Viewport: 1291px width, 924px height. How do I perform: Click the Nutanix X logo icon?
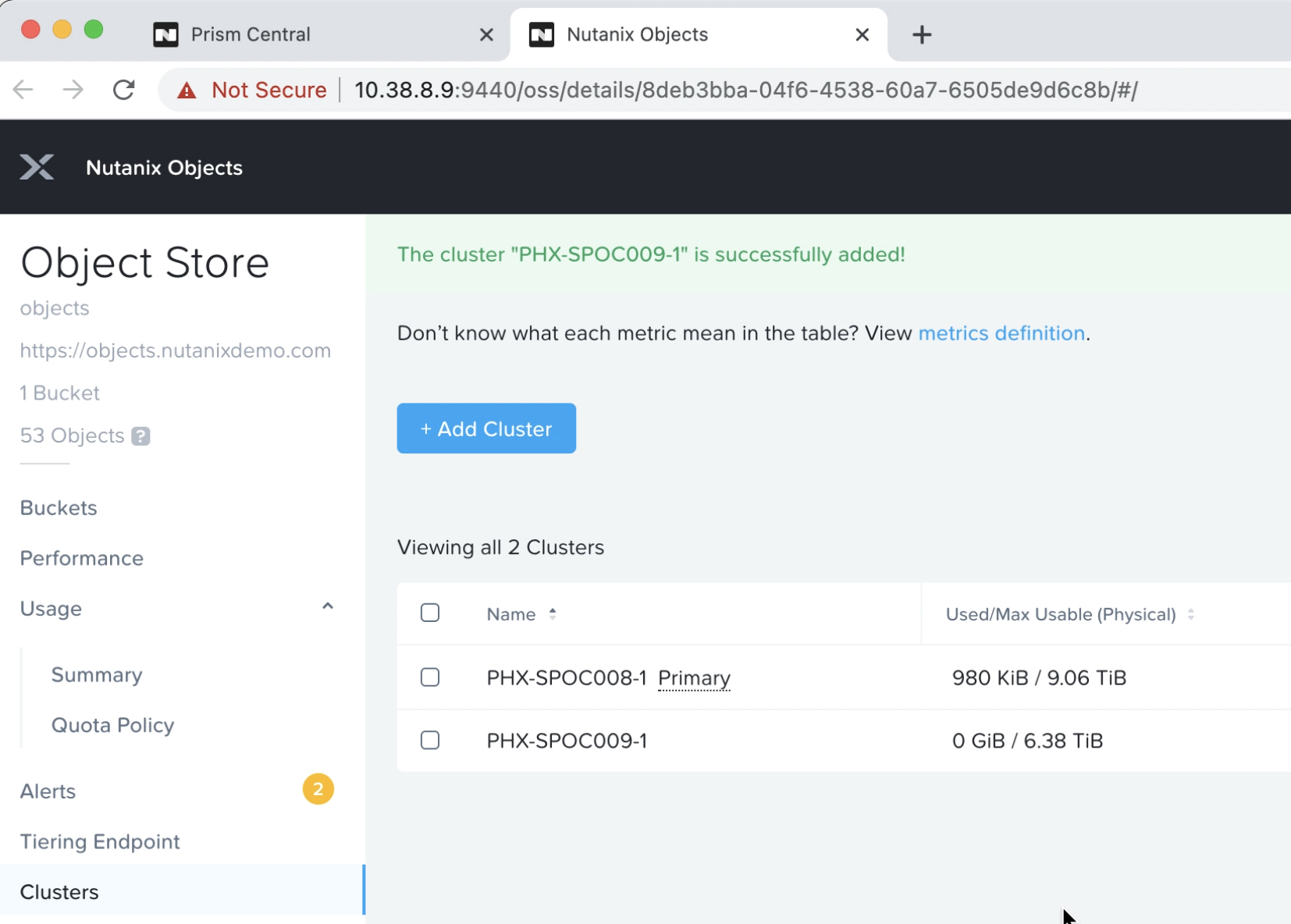37,167
